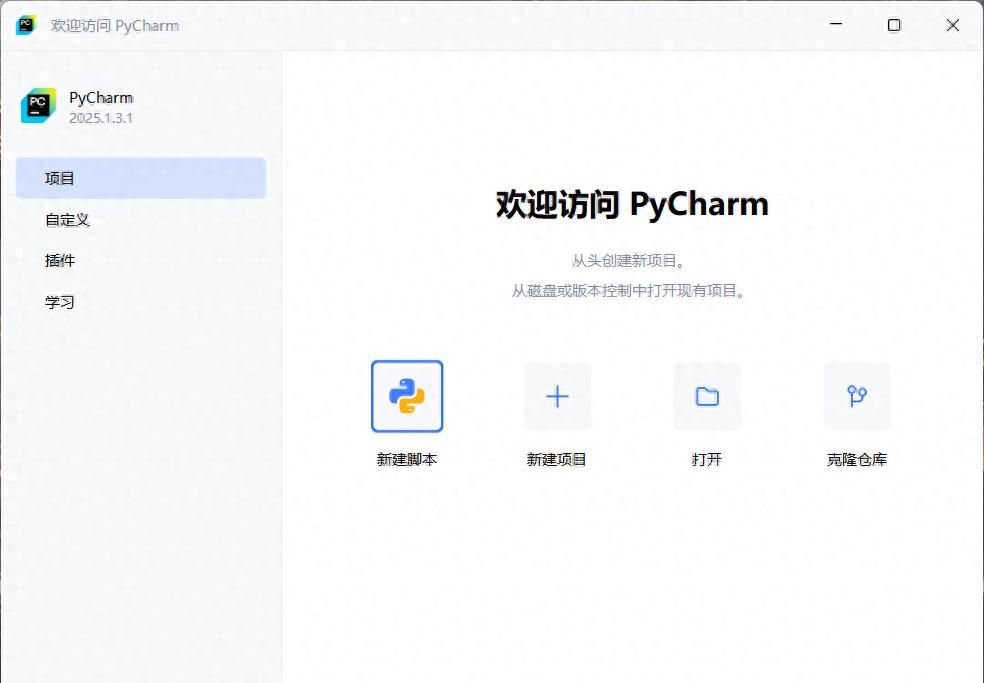Screen dimensions: 984x683
Task: Click the clone repository icon on the far right
Action: coord(856,396)
